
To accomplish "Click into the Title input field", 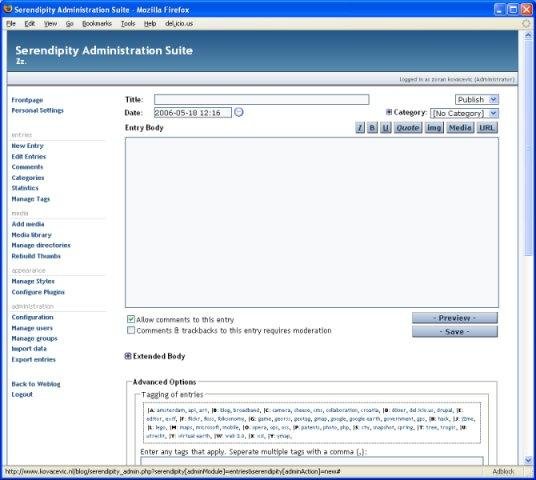I will pos(262,99).
